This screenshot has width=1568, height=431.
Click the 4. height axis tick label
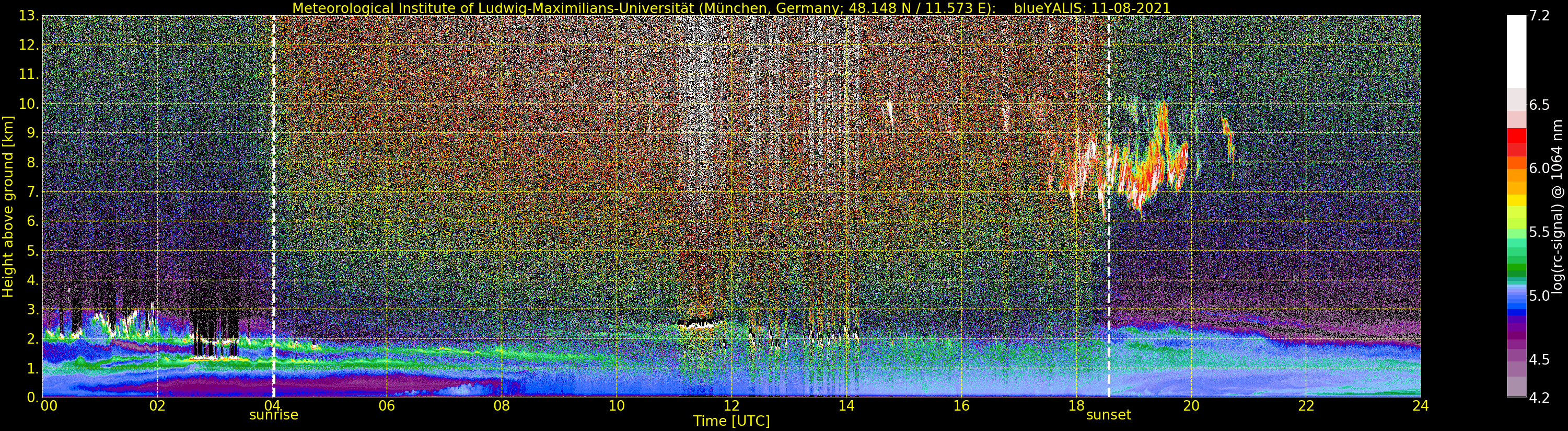click(33, 280)
